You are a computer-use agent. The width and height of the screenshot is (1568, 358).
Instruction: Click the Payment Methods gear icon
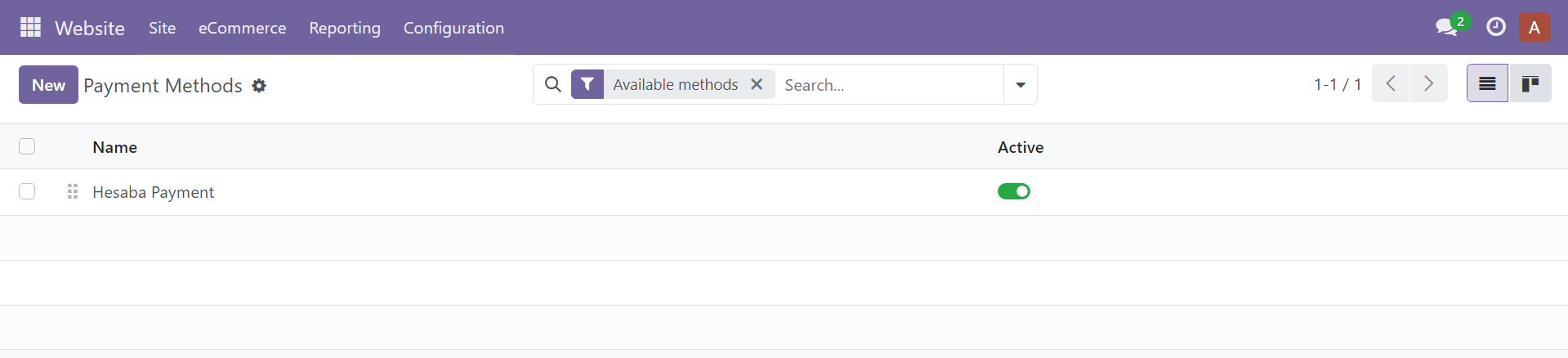click(x=259, y=86)
